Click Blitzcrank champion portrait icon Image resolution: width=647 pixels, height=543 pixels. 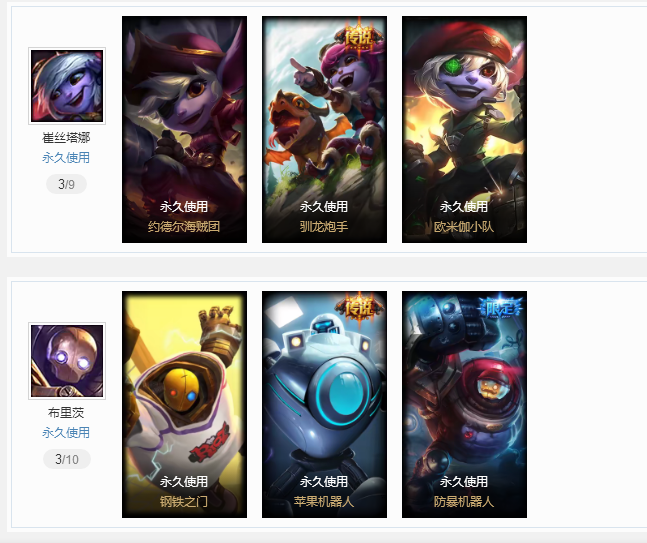(67, 361)
